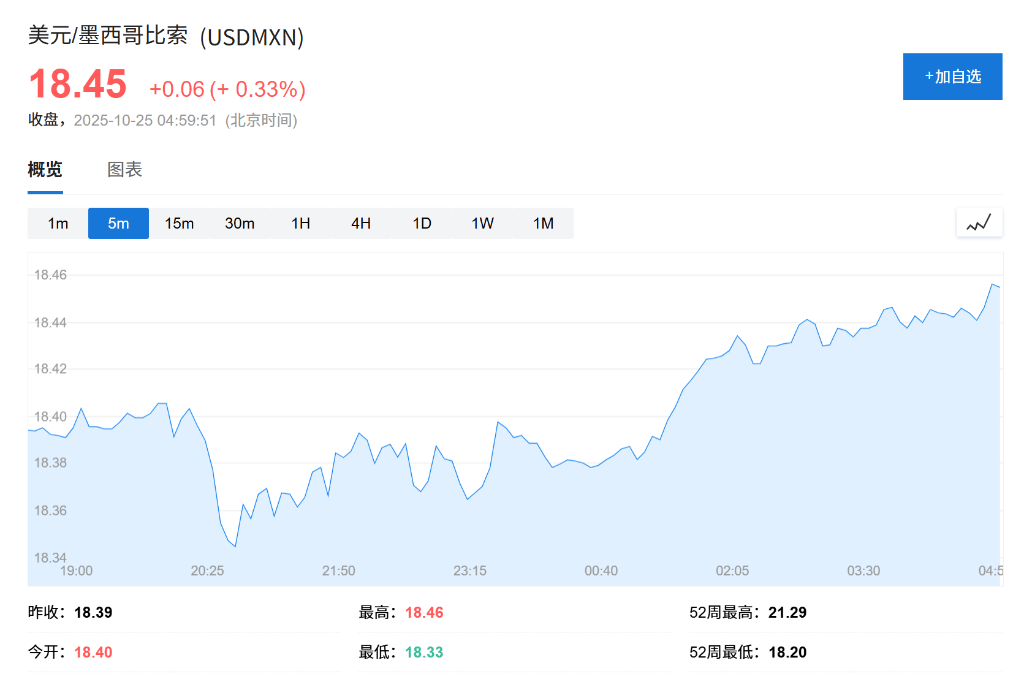Click the +加自选 watchlist button

952,76
